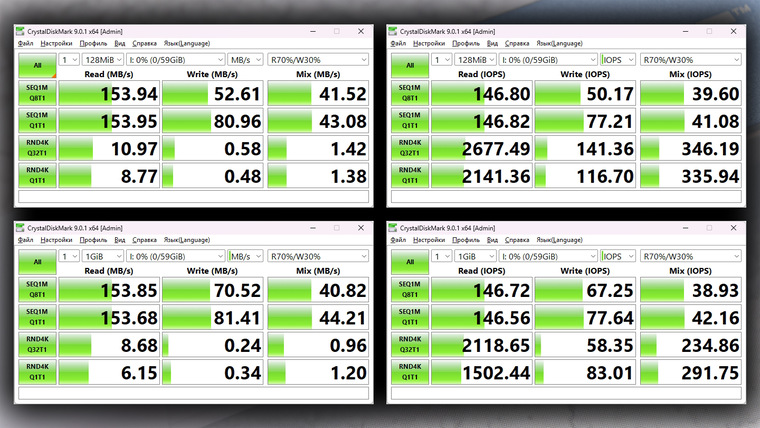
Task: Run RND4K Q32T1 test beside the 2118.65 result
Action: 410,345
